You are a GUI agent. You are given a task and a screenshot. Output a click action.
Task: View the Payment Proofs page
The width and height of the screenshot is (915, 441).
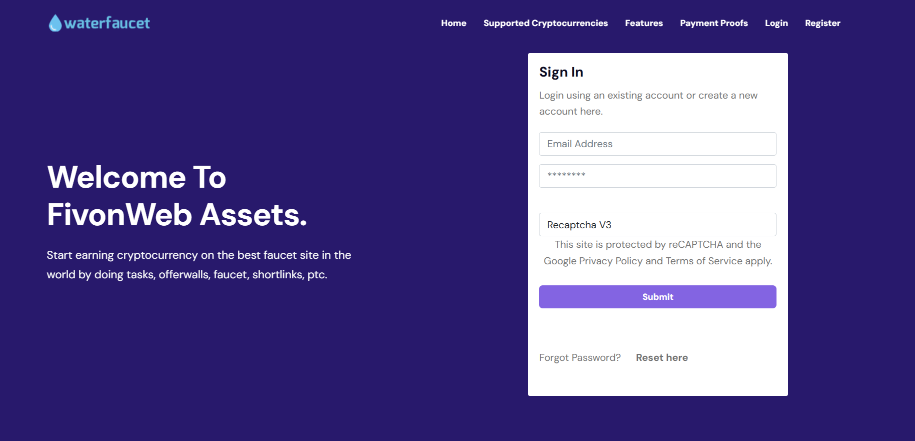714,23
